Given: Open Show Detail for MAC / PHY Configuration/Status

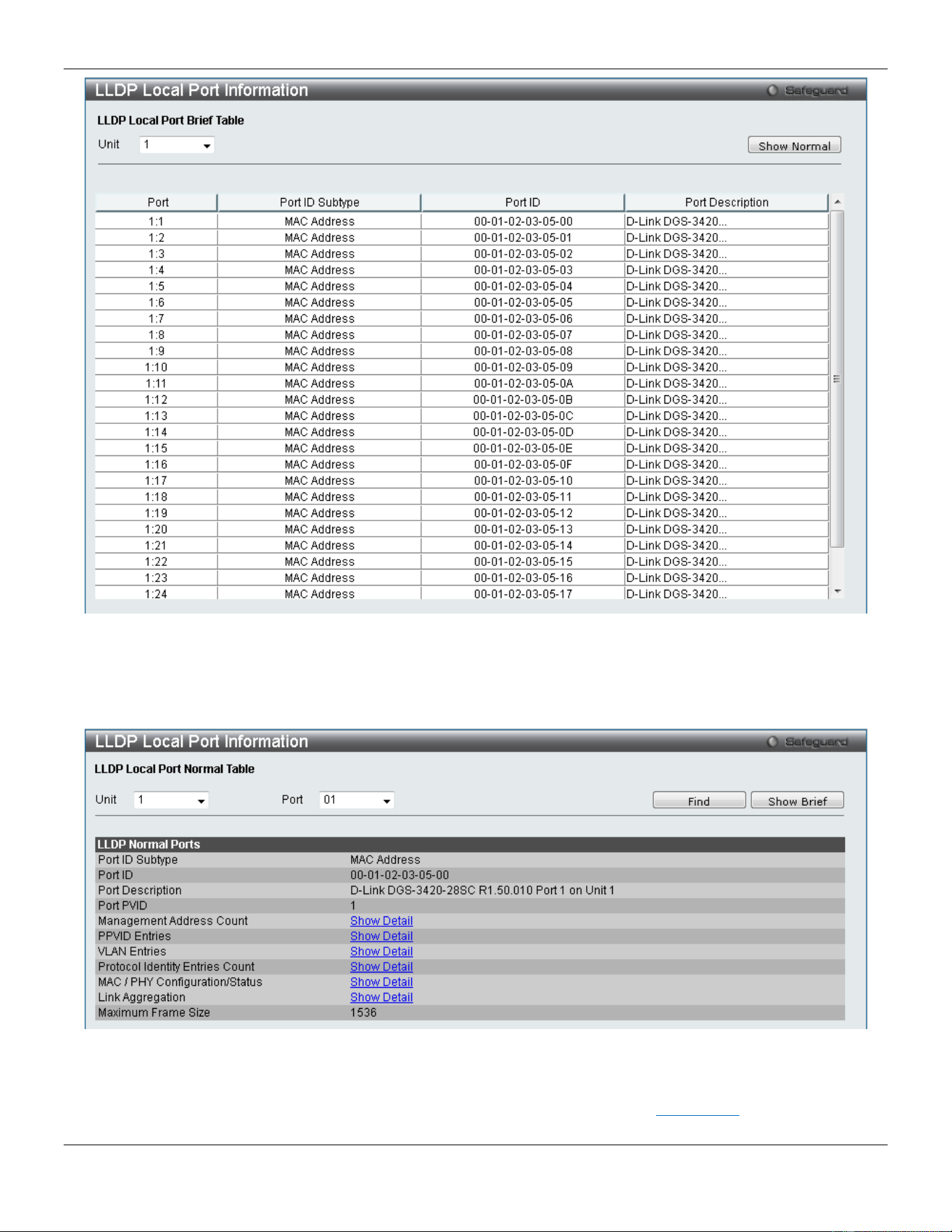Looking at the screenshot, I should click(x=381, y=982).
